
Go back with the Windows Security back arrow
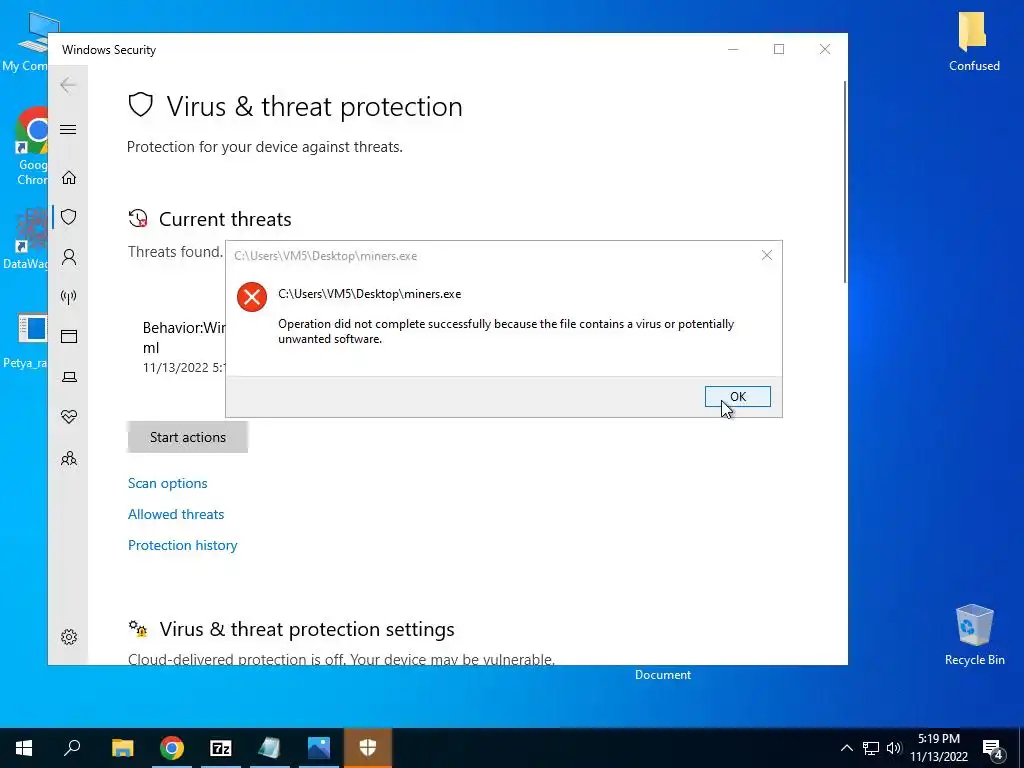click(68, 85)
